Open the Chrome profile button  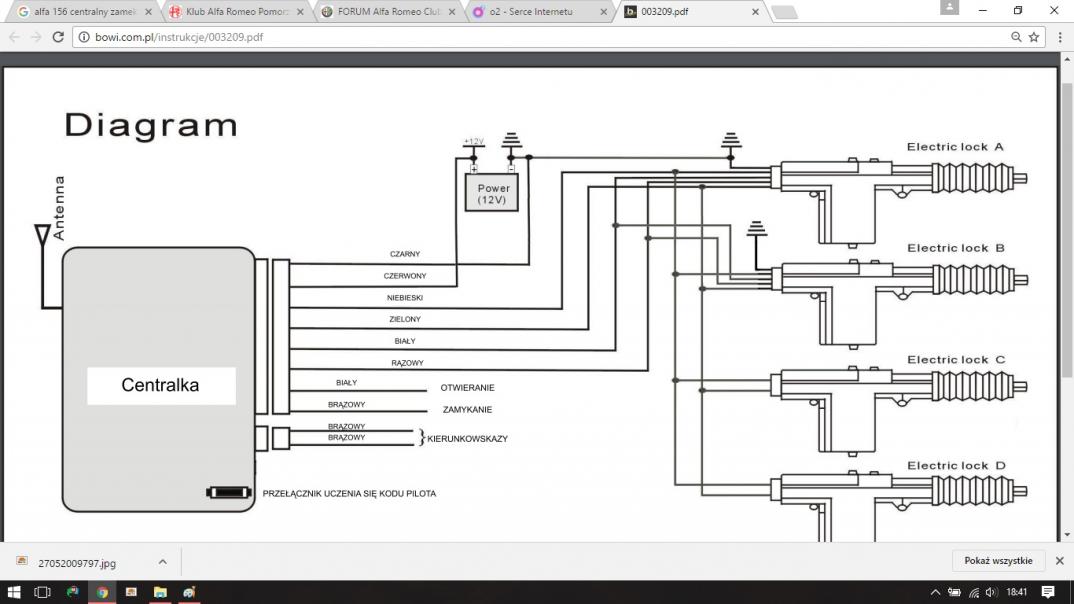[x=949, y=8]
